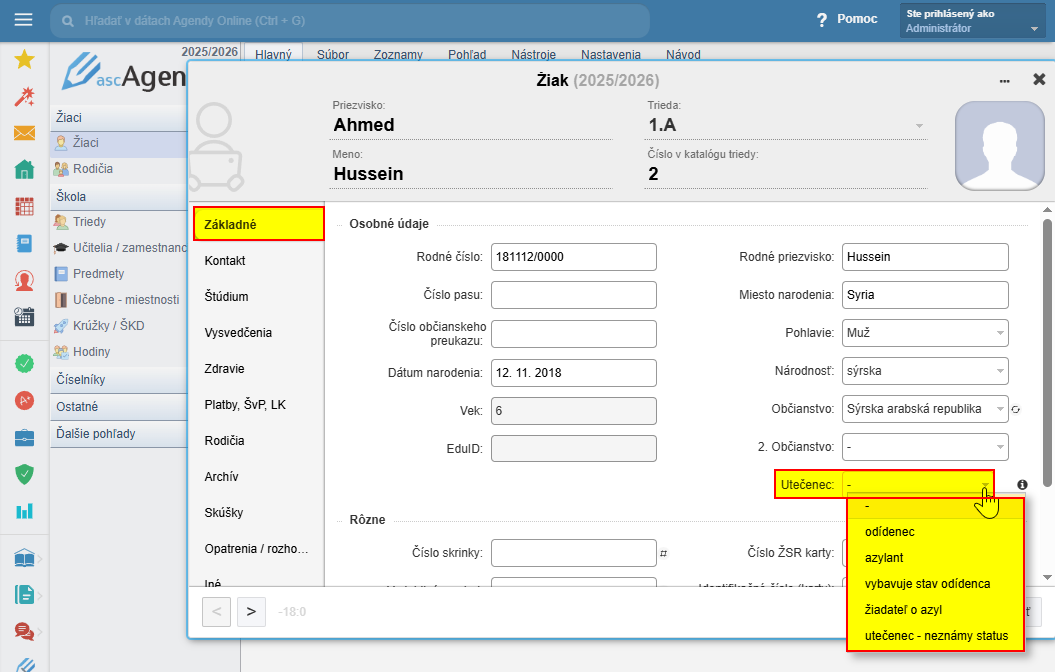Click the Rodné číslo input field

pyautogui.click(x=573, y=257)
